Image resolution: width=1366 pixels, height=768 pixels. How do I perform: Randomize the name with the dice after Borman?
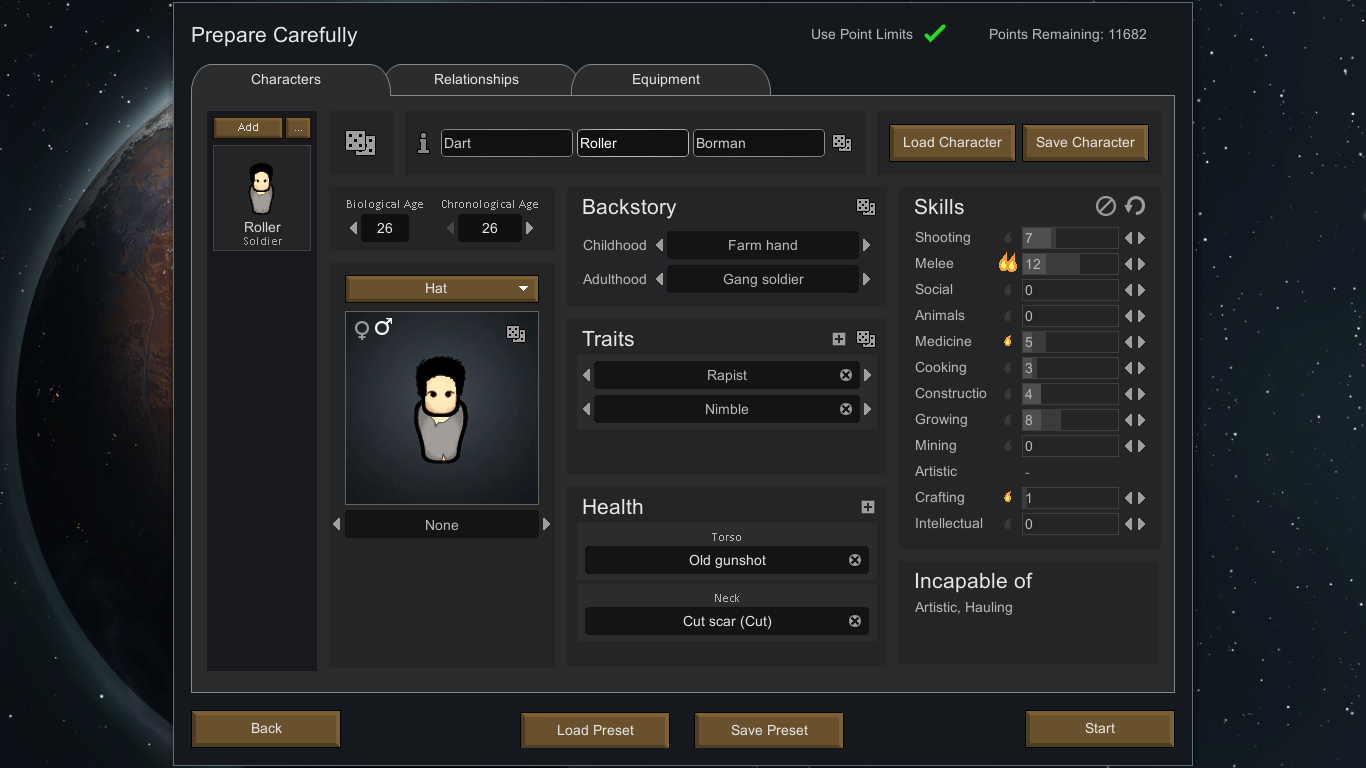[842, 143]
